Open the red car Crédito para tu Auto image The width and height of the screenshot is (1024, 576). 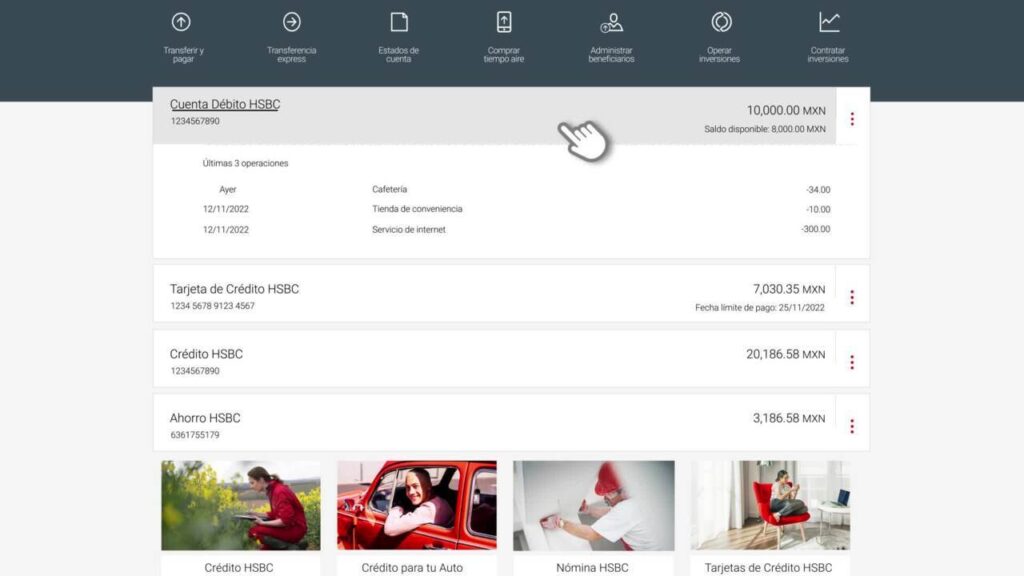417,505
